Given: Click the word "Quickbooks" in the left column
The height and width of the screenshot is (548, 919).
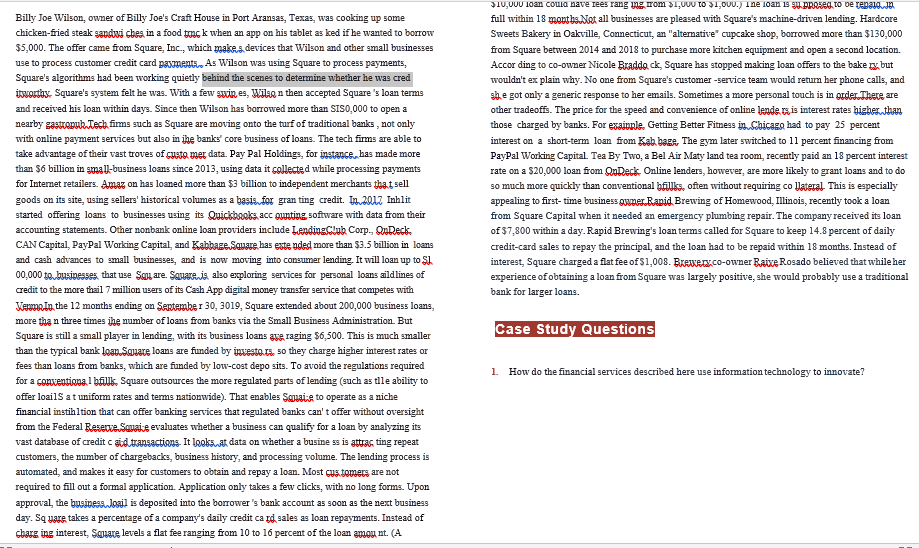Looking at the screenshot, I should coord(233,215).
